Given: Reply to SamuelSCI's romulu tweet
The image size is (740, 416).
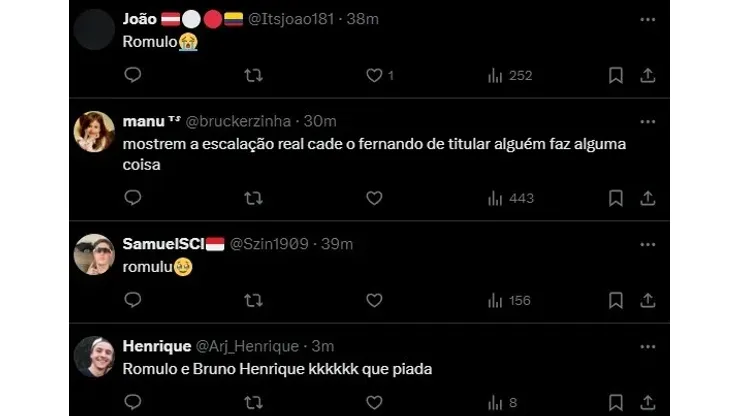Looking at the screenshot, I should [x=133, y=300].
